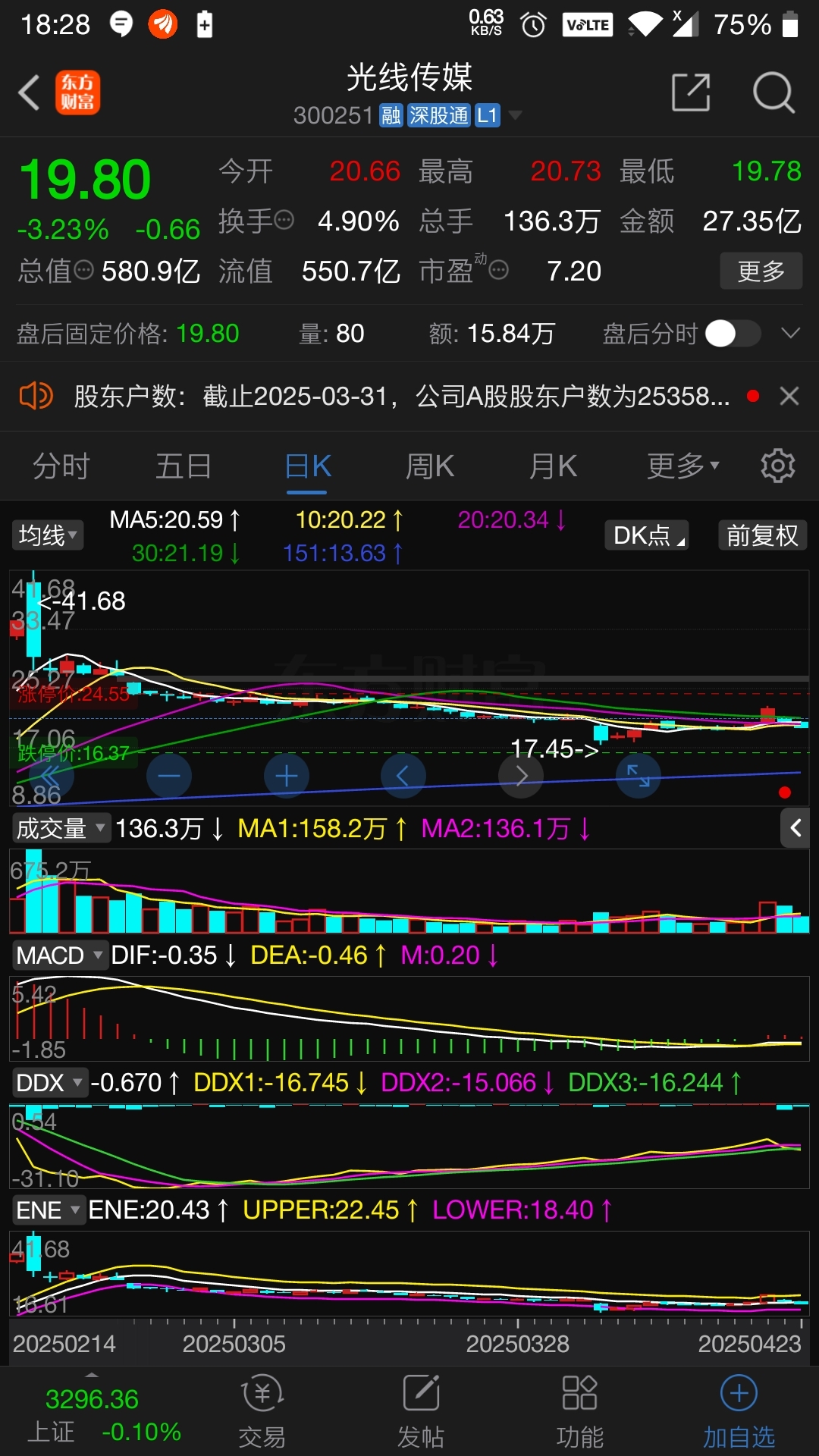Move chart left with arrow button
Screen dimensions: 819x1456
point(403,776)
